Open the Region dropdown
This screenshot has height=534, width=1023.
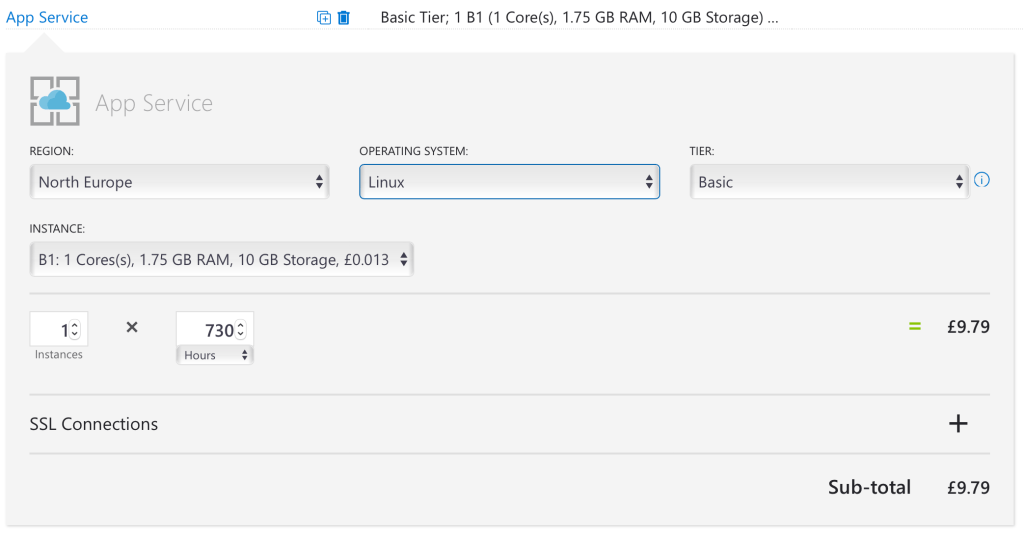[x=180, y=182]
